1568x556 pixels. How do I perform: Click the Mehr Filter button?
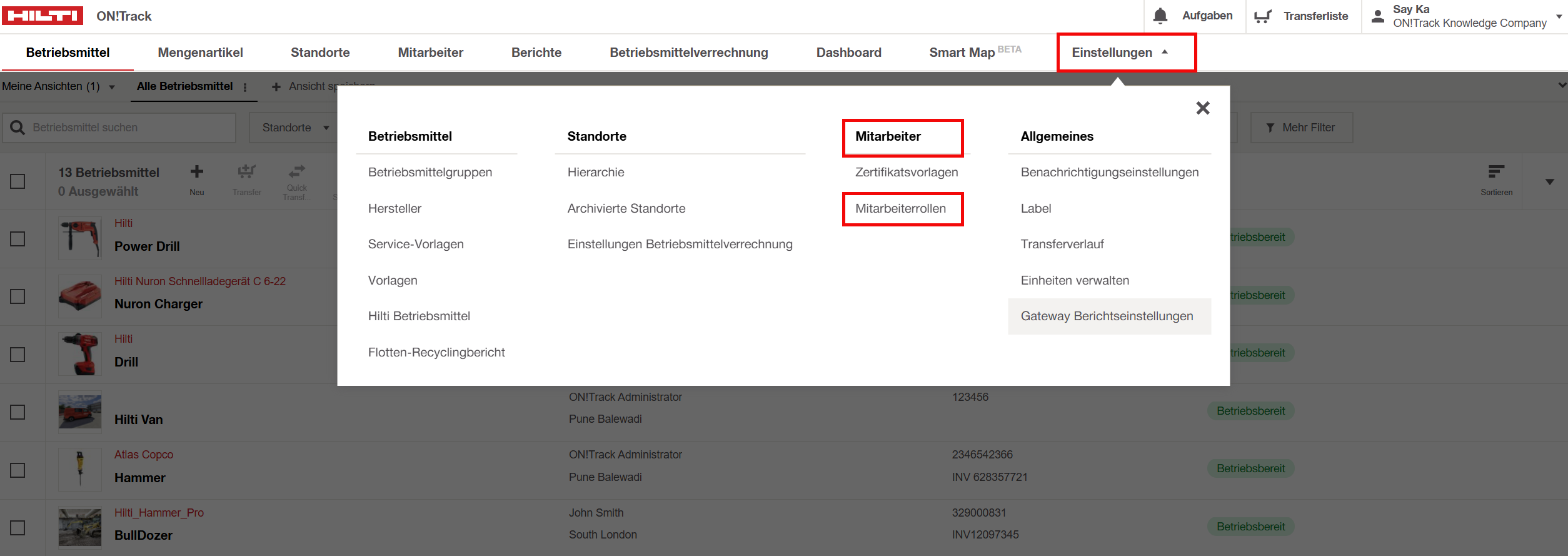click(x=1302, y=128)
